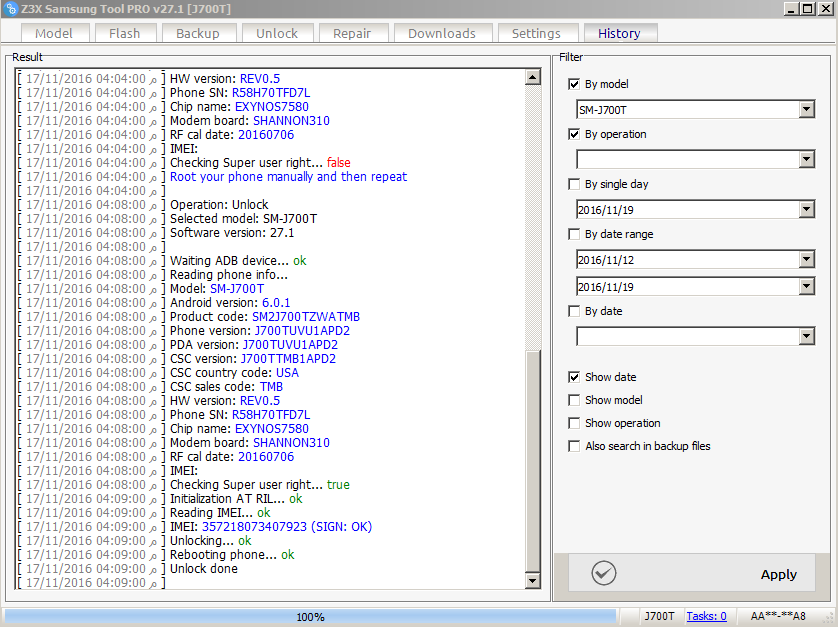Click the scroll-up arrow of the result log
Screen dimensions: 838x627
(x=532, y=78)
